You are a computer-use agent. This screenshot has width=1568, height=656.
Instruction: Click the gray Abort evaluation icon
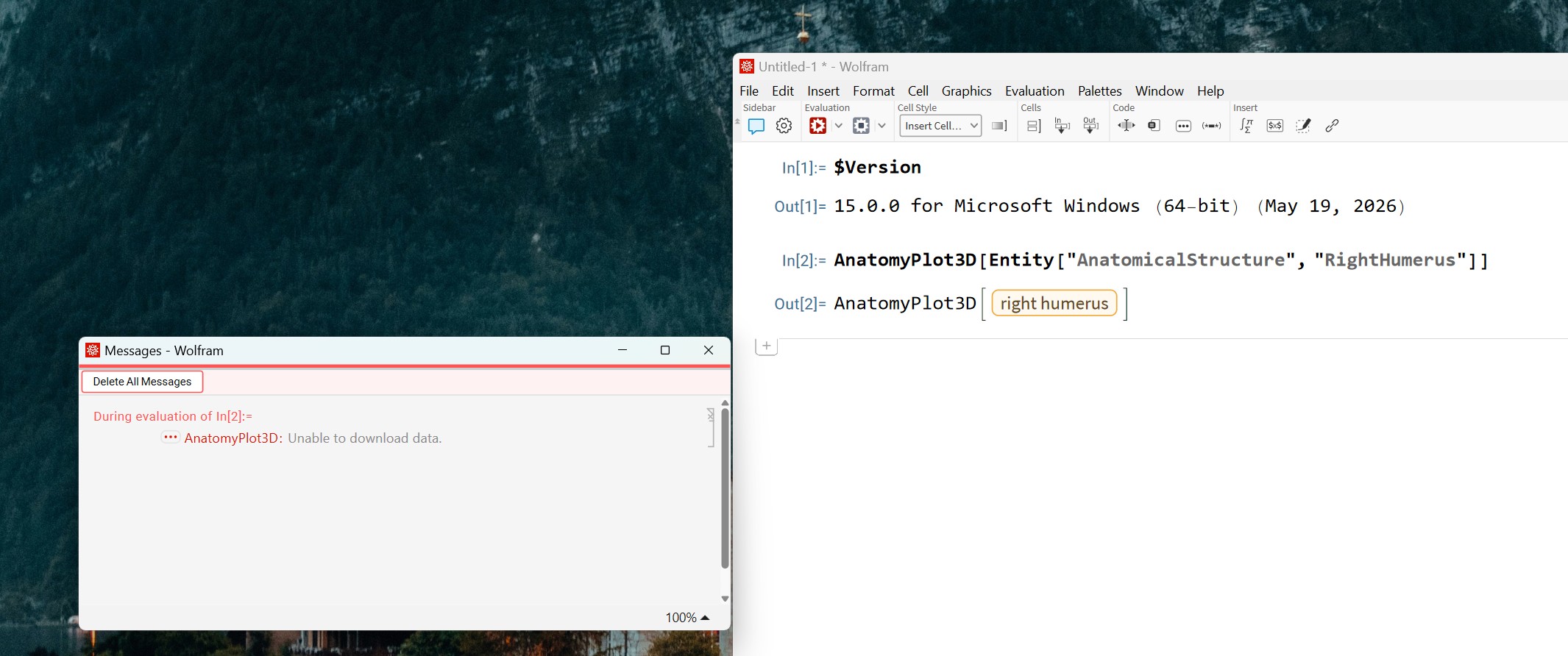point(861,126)
